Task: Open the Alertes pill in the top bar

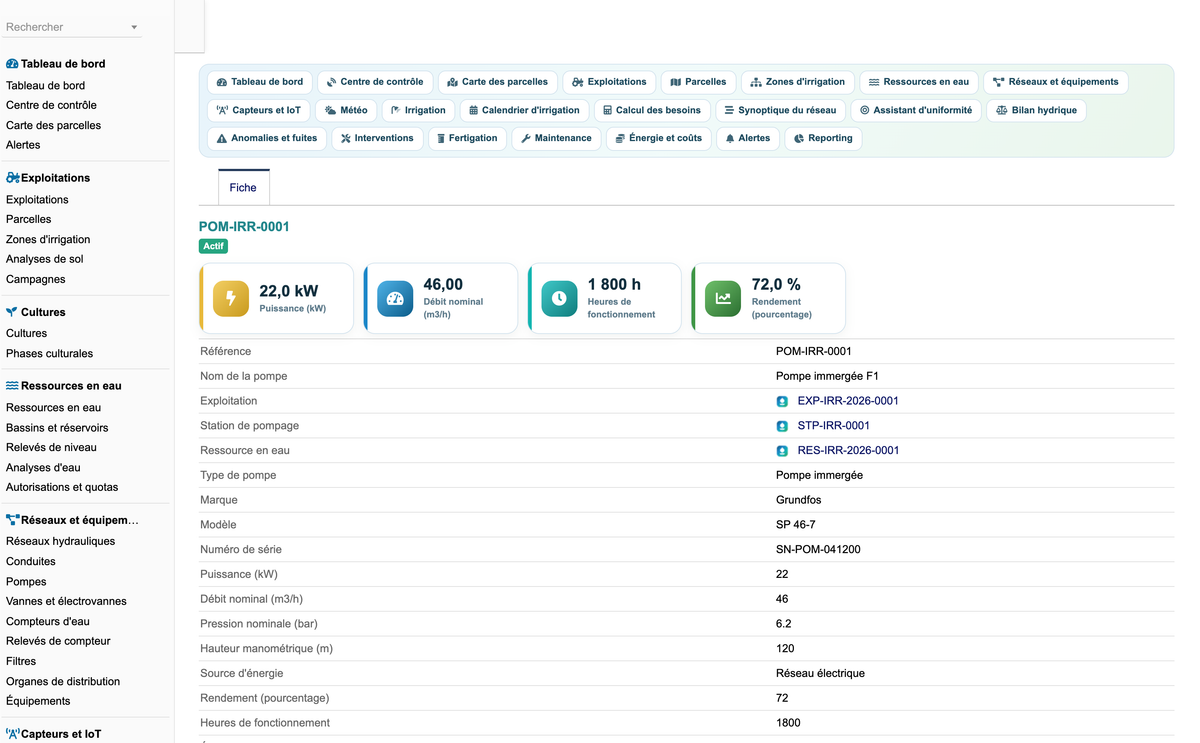Action: (748, 138)
